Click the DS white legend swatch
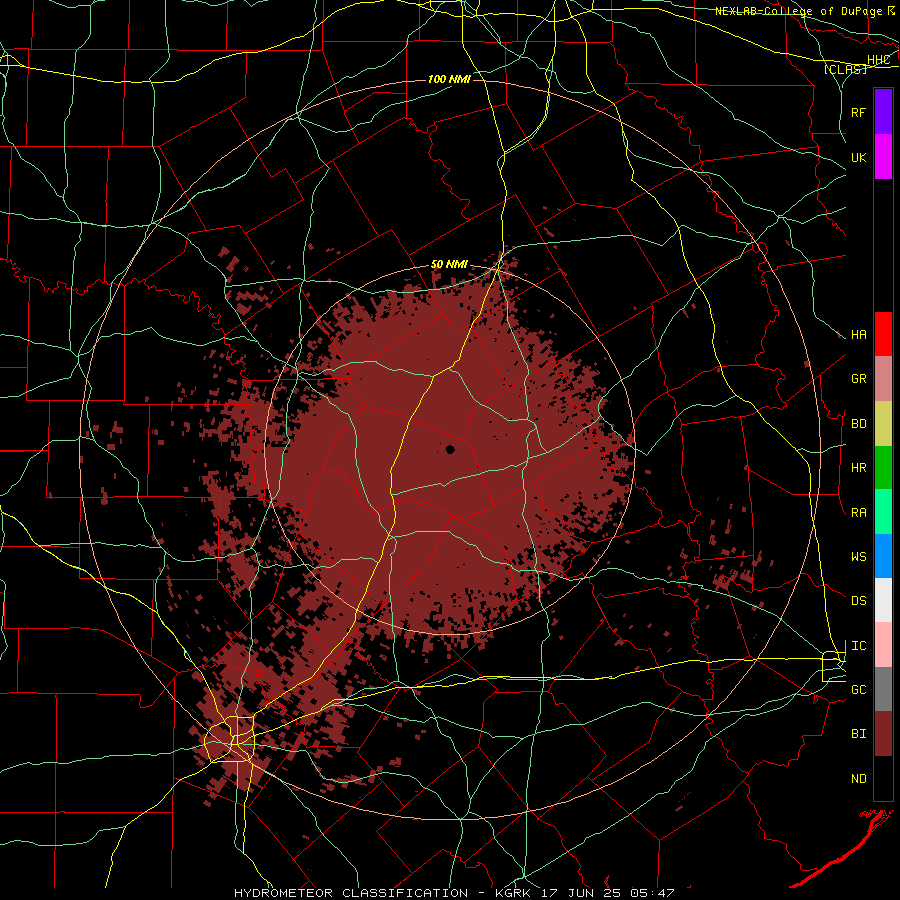Screen dimensions: 900x900 883,600
